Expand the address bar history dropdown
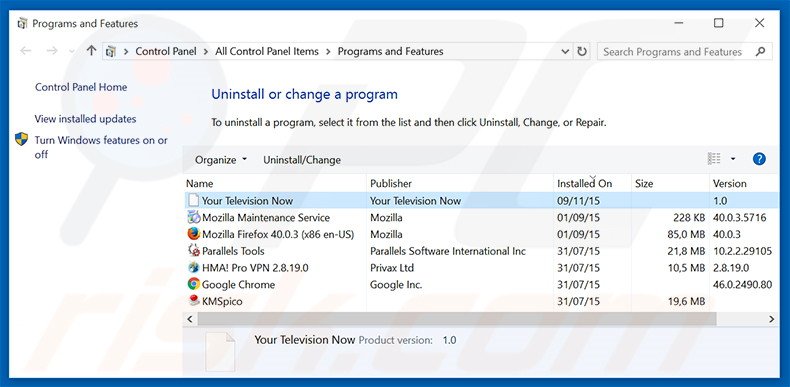Image resolution: width=790 pixels, height=387 pixels. (x=565, y=51)
